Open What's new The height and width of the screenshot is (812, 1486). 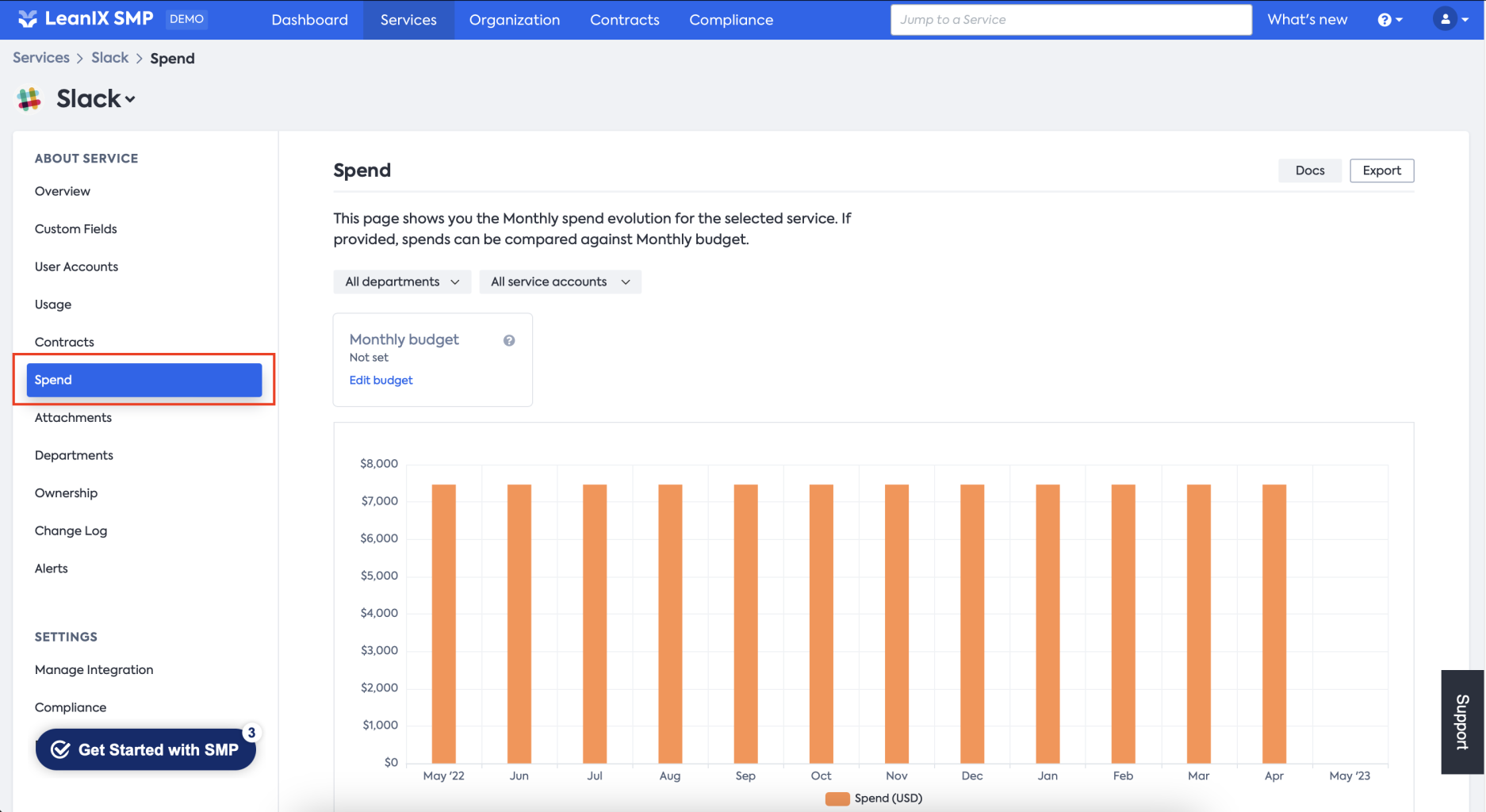point(1307,20)
